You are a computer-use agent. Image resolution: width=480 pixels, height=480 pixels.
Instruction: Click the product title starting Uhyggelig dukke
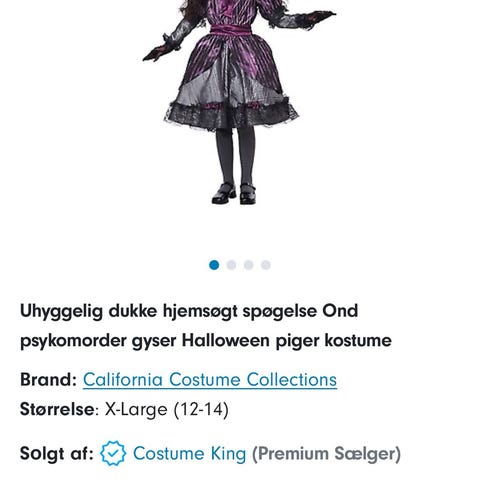(206, 326)
